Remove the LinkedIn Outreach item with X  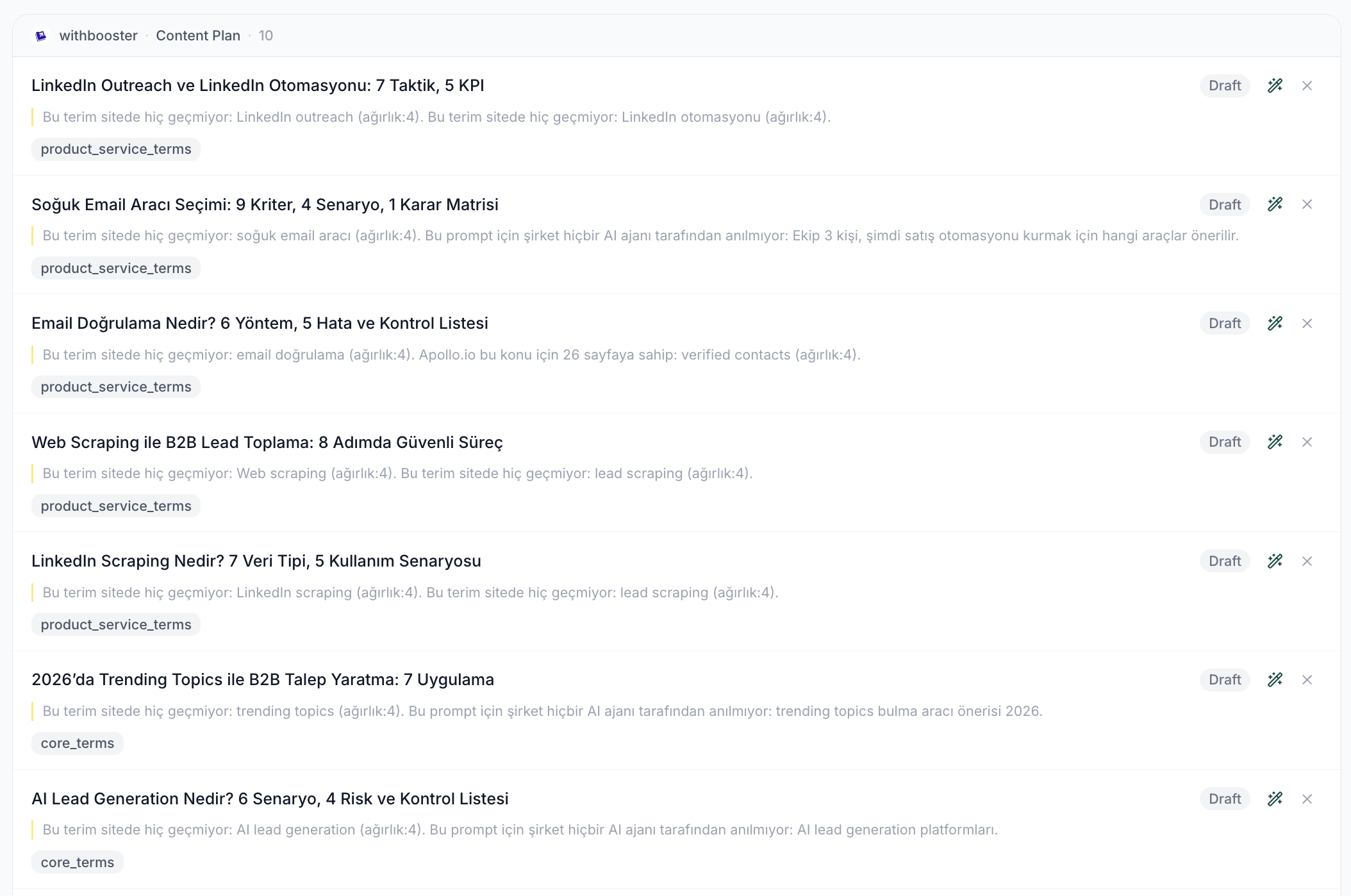[1307, 85]
